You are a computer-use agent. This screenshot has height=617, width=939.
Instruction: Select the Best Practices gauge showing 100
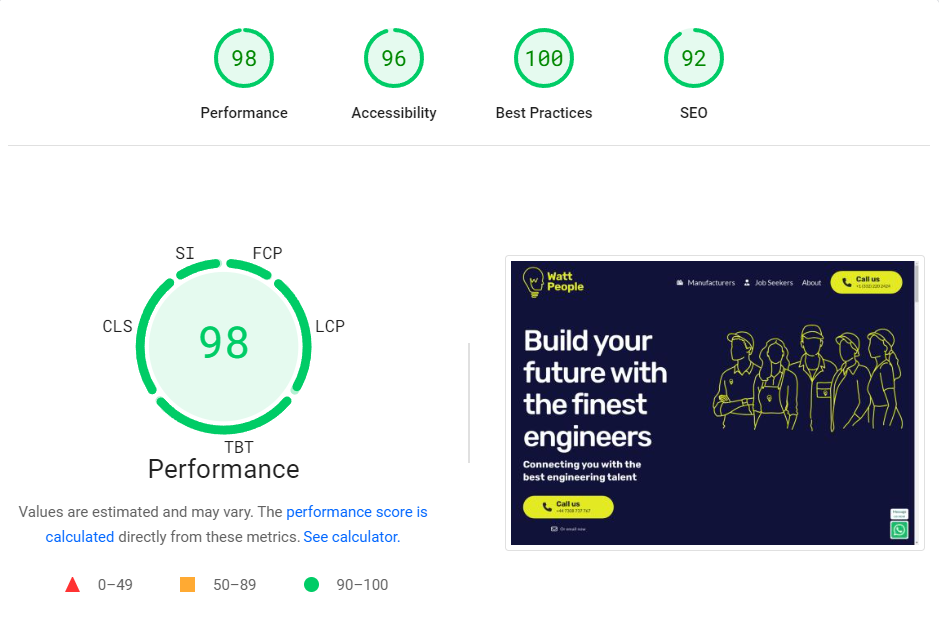pos(544,59)
